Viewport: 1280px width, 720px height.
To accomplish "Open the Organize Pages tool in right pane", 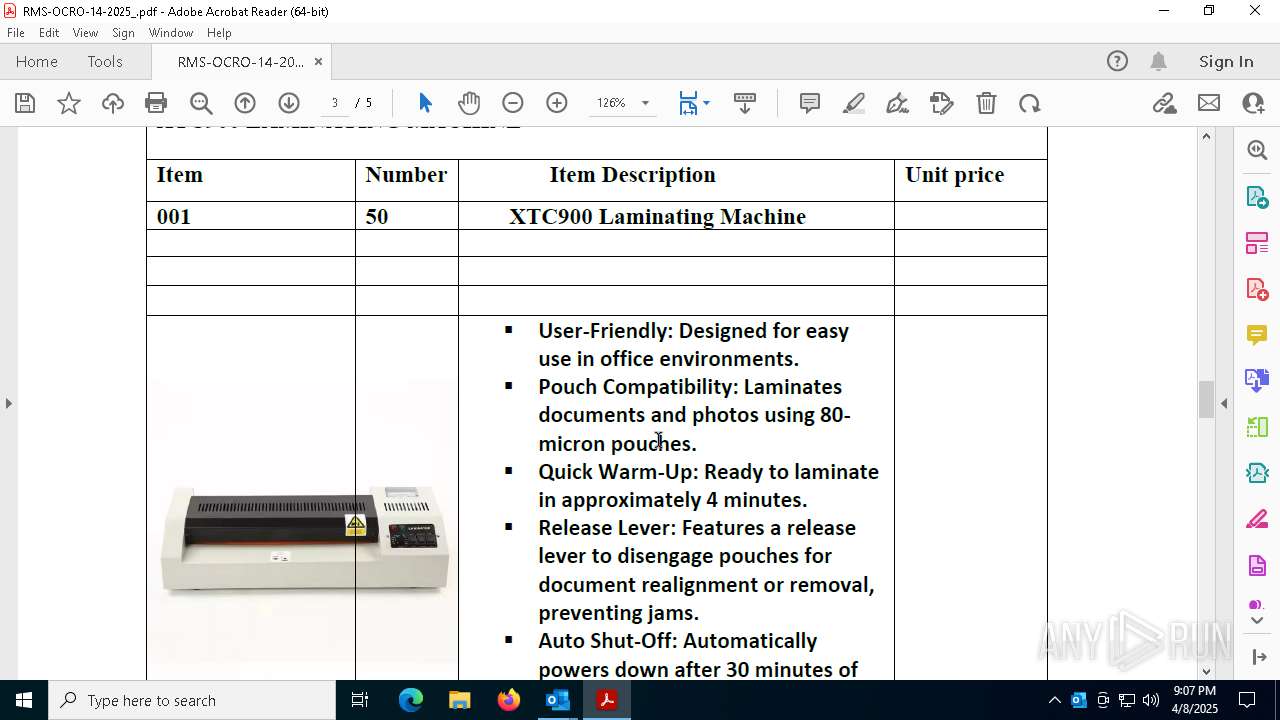I will [1257, 243].
